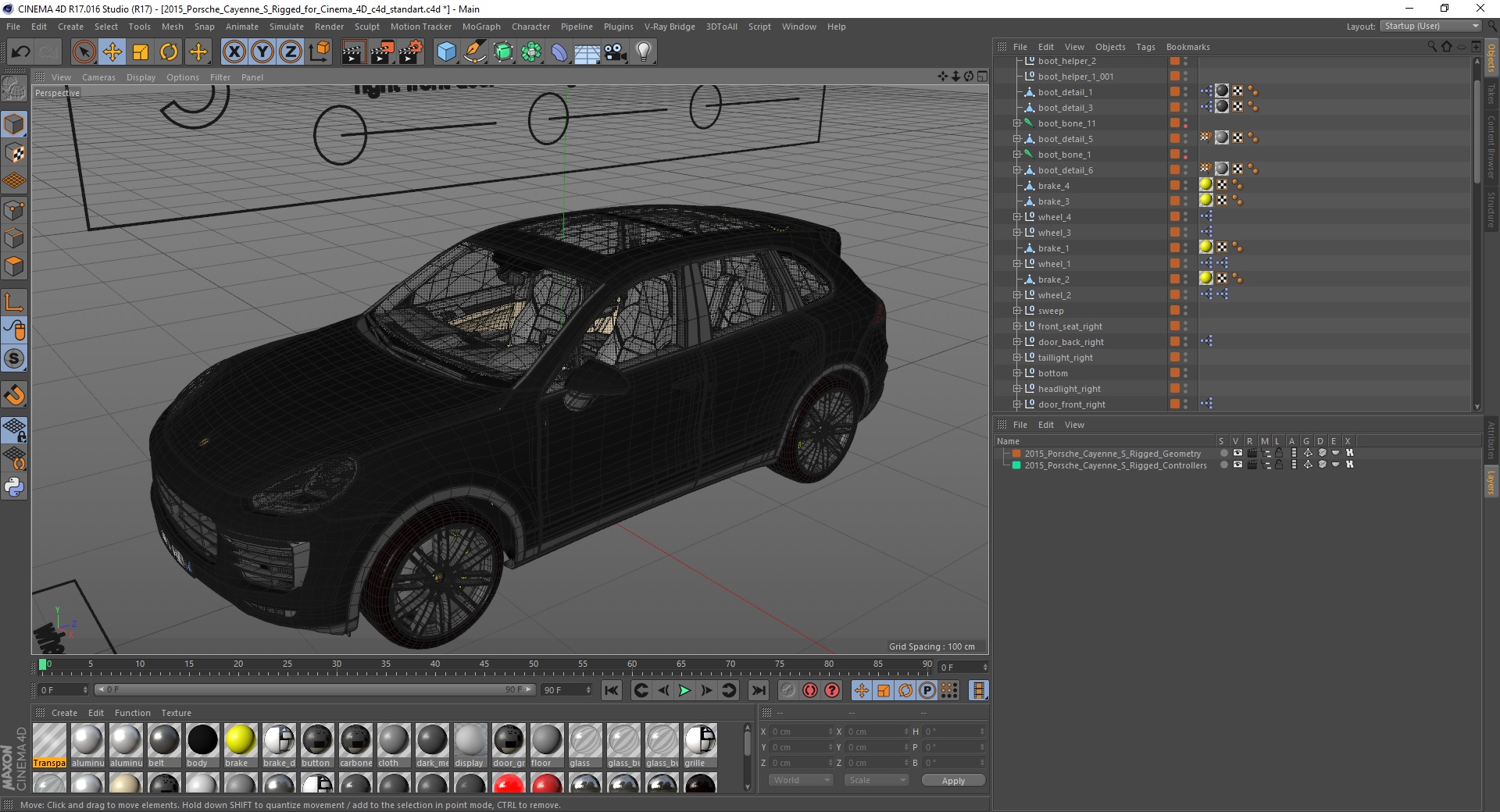The width and height of the screenshot is (1500, 812).
Task: Click the Python icon in left sidebar
Action: [14, 487]
